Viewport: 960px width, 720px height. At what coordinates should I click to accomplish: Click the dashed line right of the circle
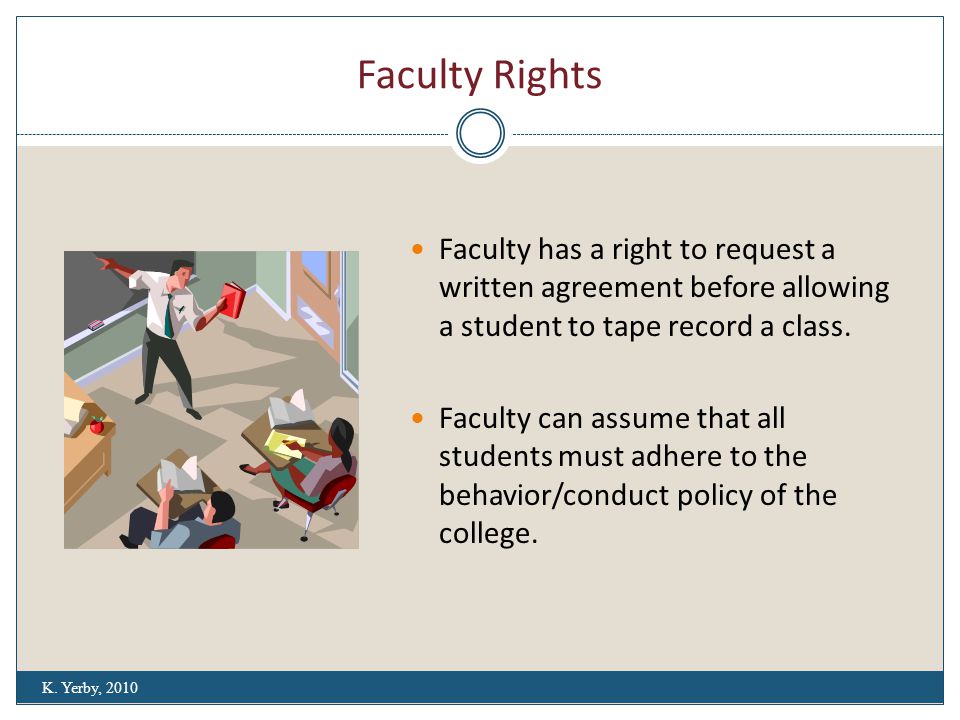click(728, 134)
